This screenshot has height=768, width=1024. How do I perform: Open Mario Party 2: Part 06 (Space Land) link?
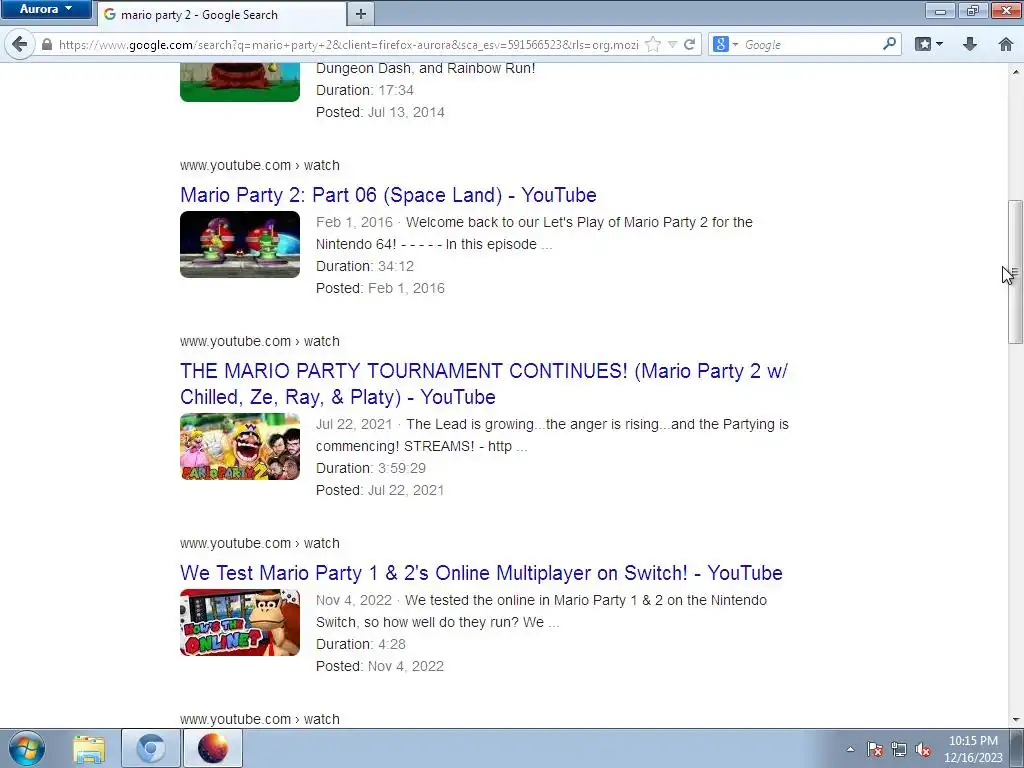388,195
